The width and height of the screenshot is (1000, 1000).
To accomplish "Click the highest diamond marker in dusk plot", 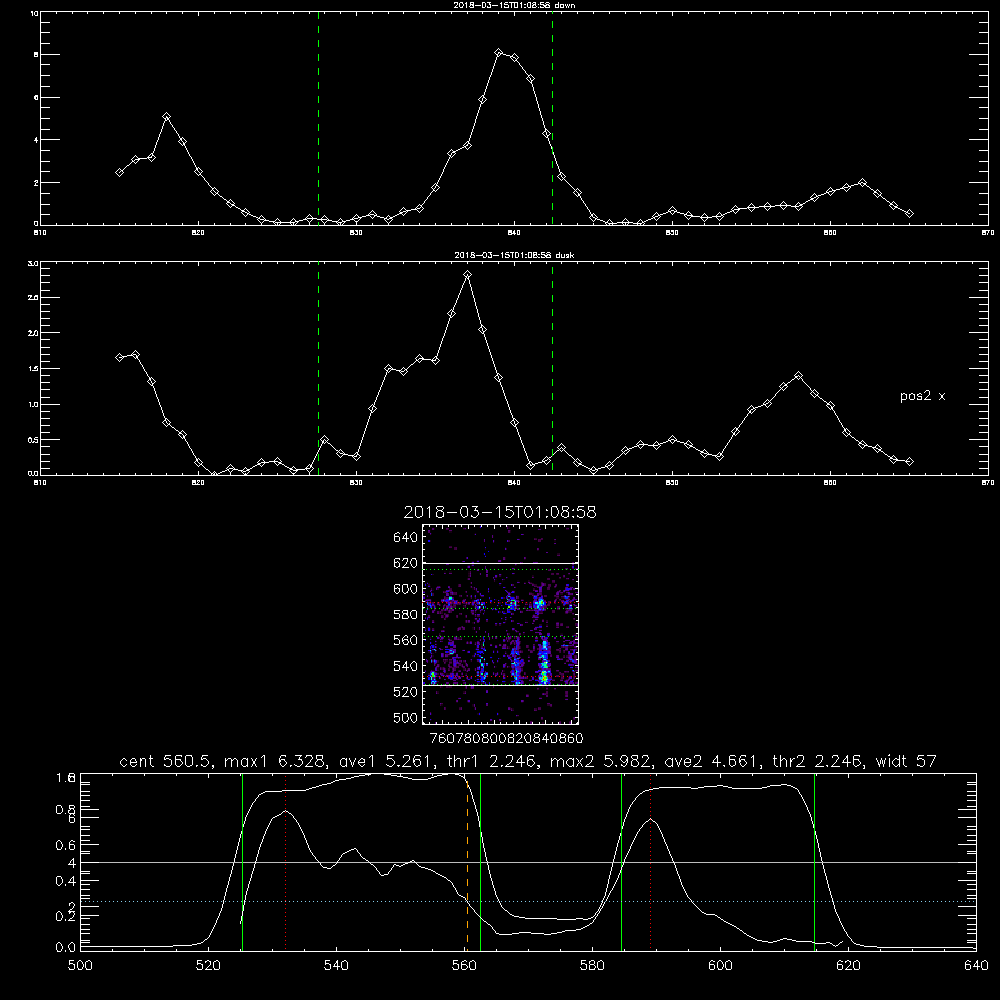I will click(x=467, y=275).
